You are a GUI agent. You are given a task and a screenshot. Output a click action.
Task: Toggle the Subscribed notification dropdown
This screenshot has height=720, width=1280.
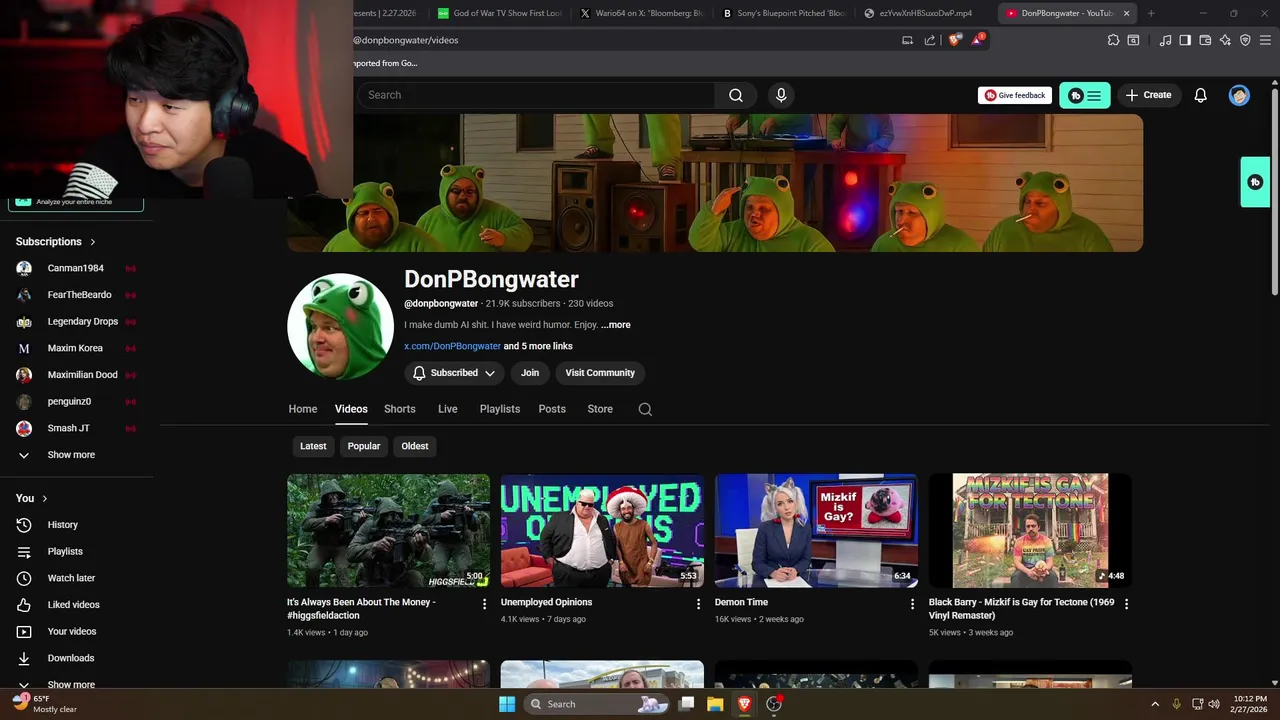coord(455,373)
